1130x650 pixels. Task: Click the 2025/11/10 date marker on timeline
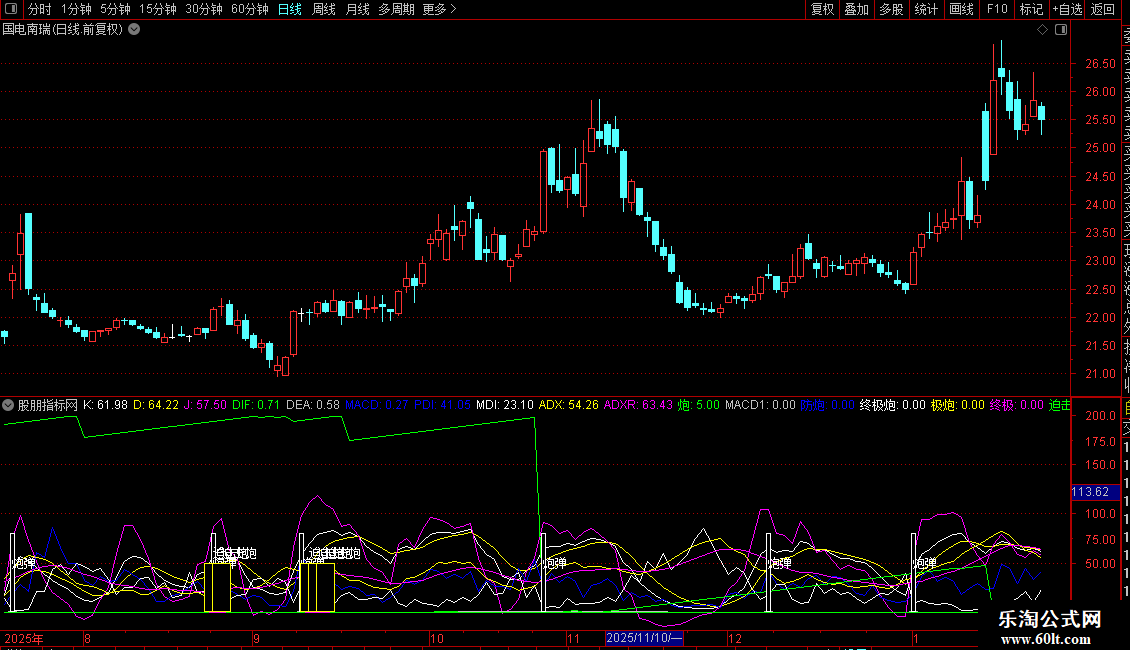[x=644, y=638]
